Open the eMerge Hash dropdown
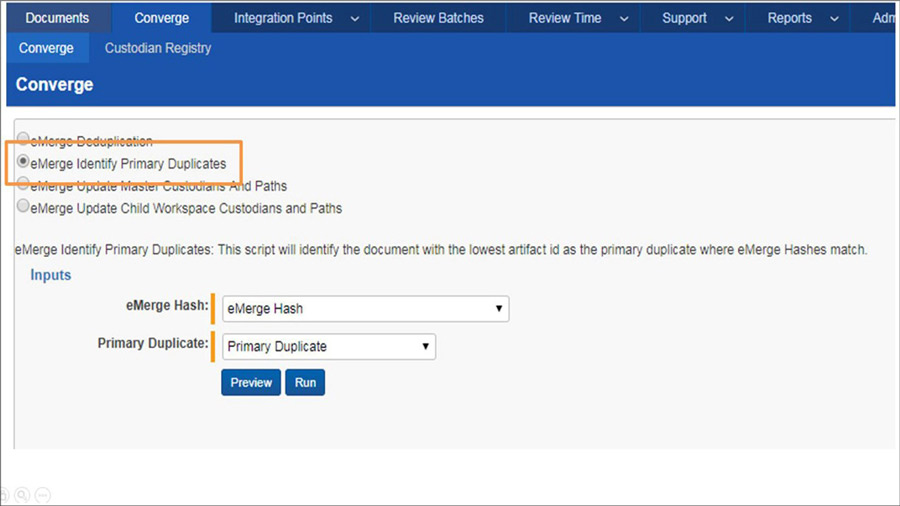This screenshot has height=506, width=900. pos(365,309)
